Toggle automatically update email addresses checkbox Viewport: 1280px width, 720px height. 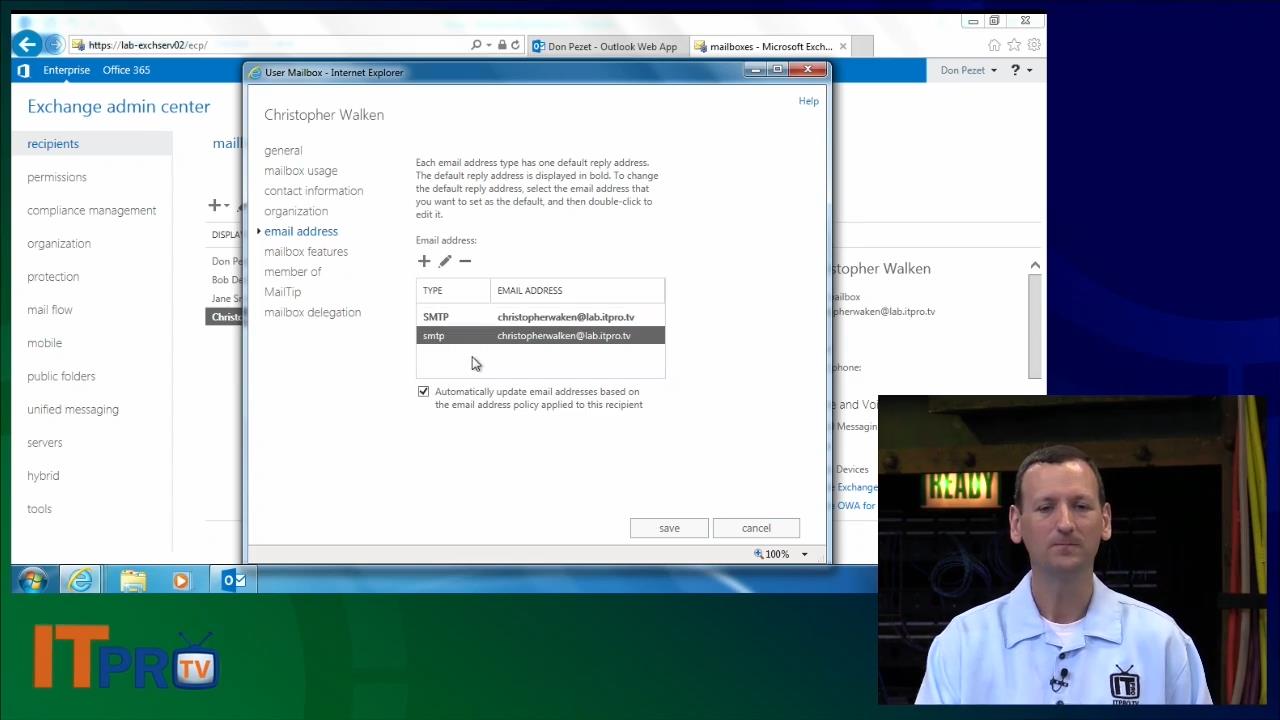coord(423,392)
